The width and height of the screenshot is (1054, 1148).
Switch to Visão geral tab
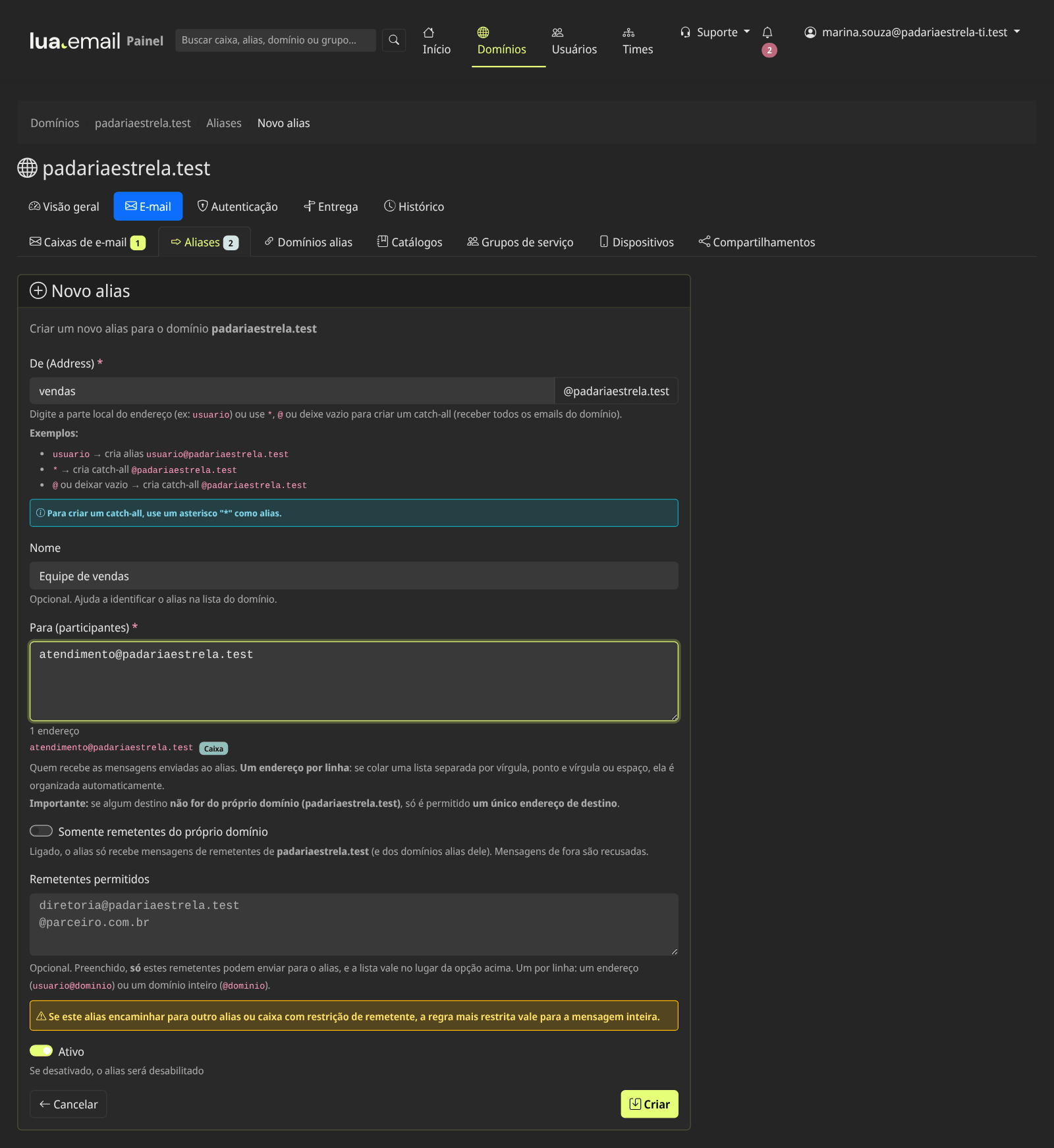click(64, 207)
